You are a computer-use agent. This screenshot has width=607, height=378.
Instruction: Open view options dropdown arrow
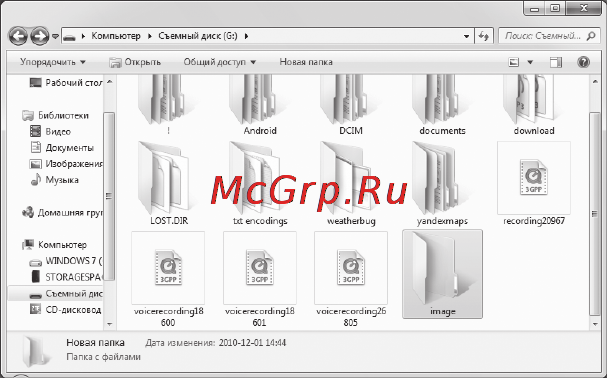click(530, 62)
